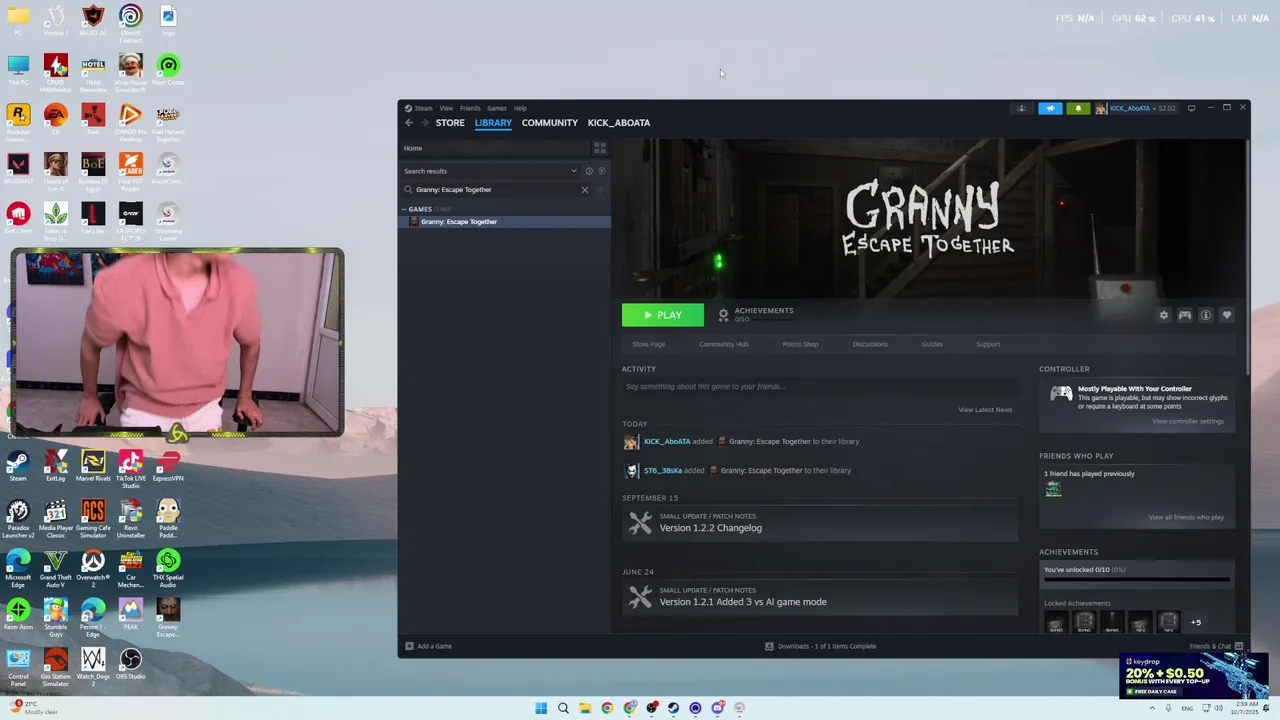Viewport: 1280px width, 720px height.
Task: Switch to the STORE tab
Action: 450,123
